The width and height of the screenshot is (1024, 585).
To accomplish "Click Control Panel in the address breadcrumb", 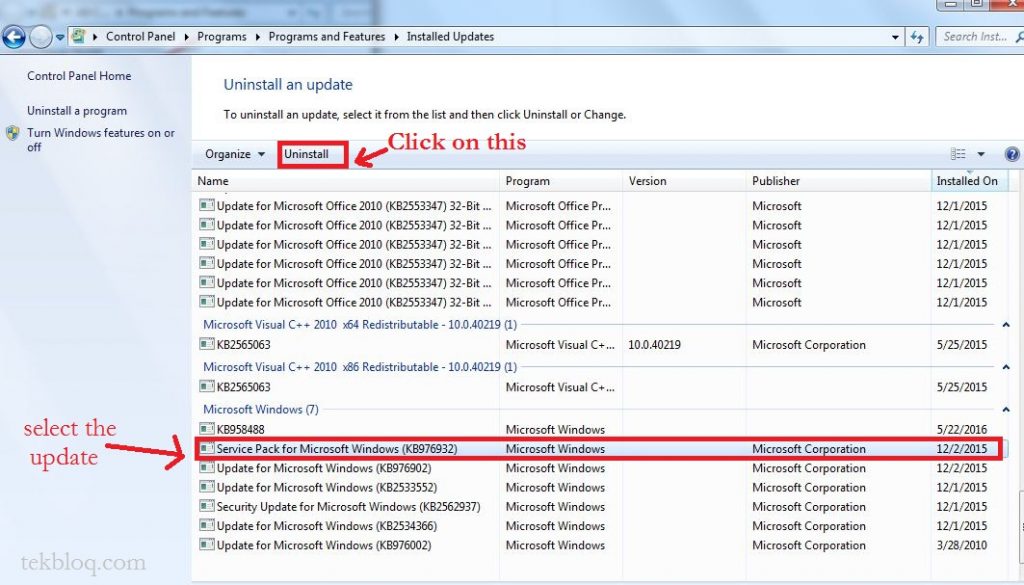I will point(140,37).
